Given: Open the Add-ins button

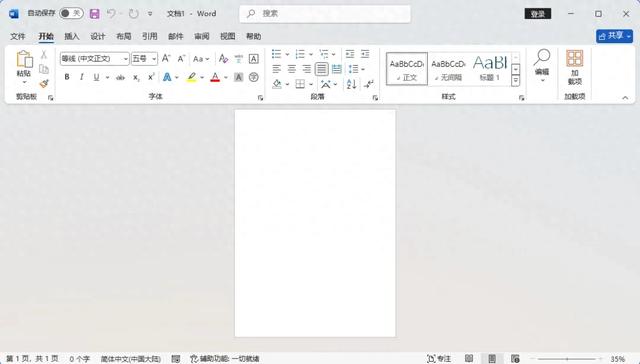Looking at the screenshot, I should (575, 67).
